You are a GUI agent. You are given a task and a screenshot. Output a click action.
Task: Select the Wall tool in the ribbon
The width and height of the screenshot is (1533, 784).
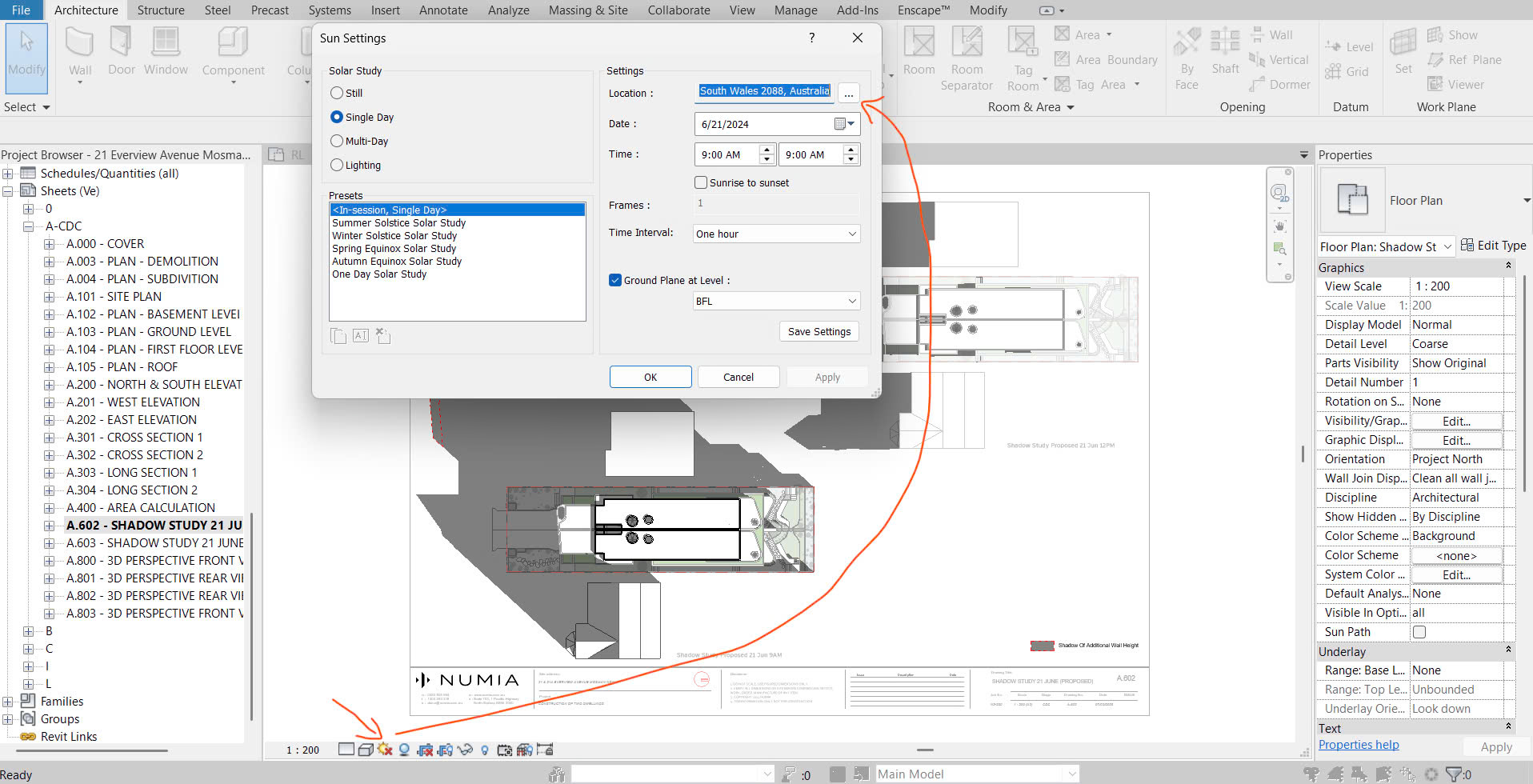79,52
